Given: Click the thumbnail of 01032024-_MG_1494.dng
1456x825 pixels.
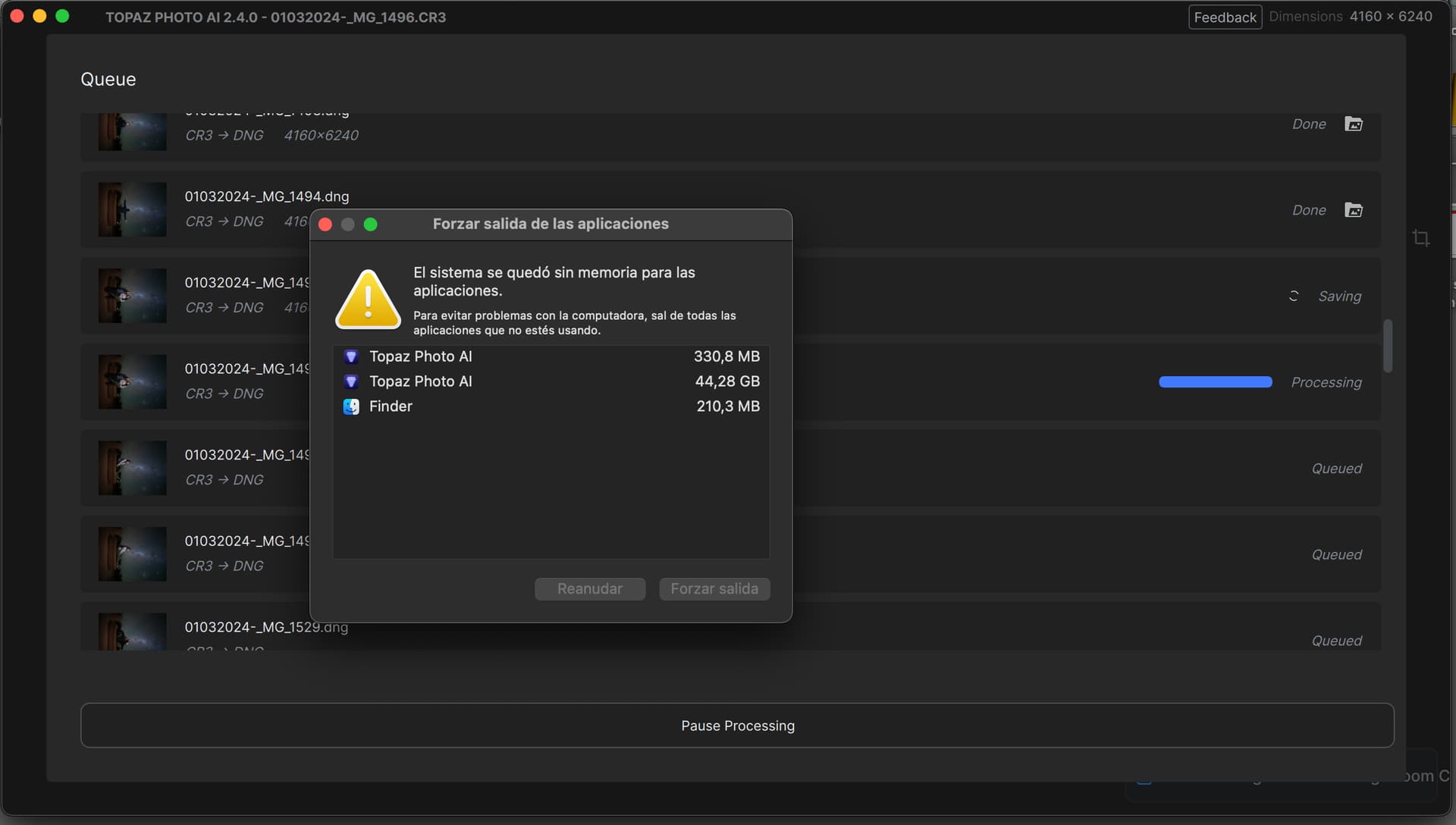Looking at the screenshot, I should pyautogui.click(x=131, y=209).
